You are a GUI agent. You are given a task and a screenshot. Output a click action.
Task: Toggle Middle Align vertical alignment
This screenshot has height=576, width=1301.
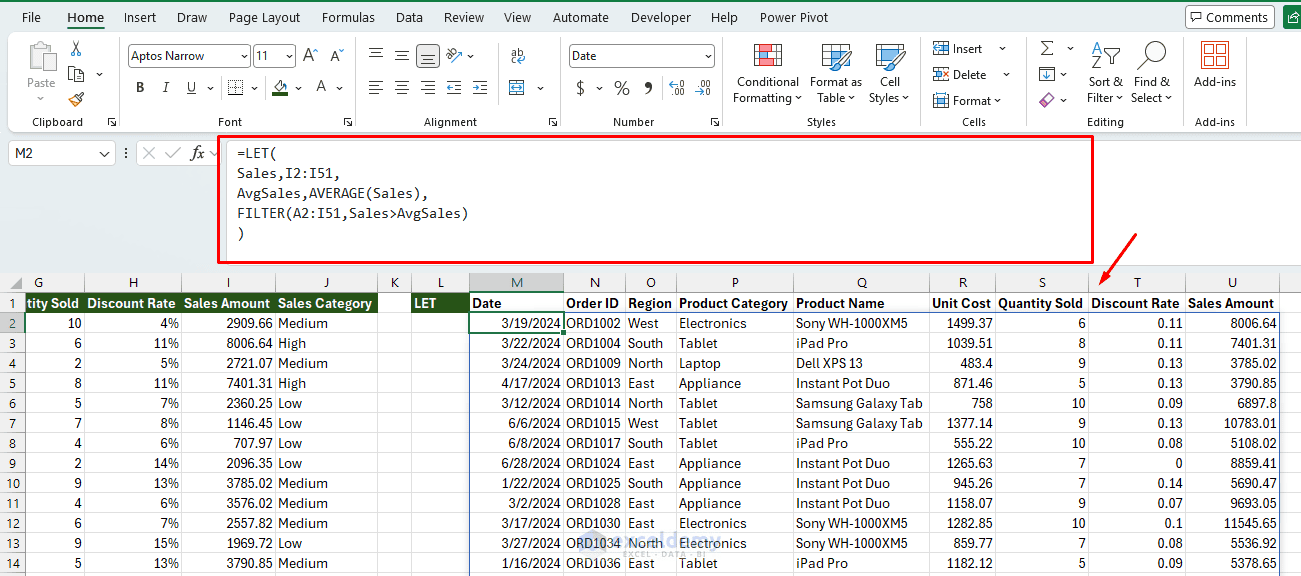(x=402, y=56)
